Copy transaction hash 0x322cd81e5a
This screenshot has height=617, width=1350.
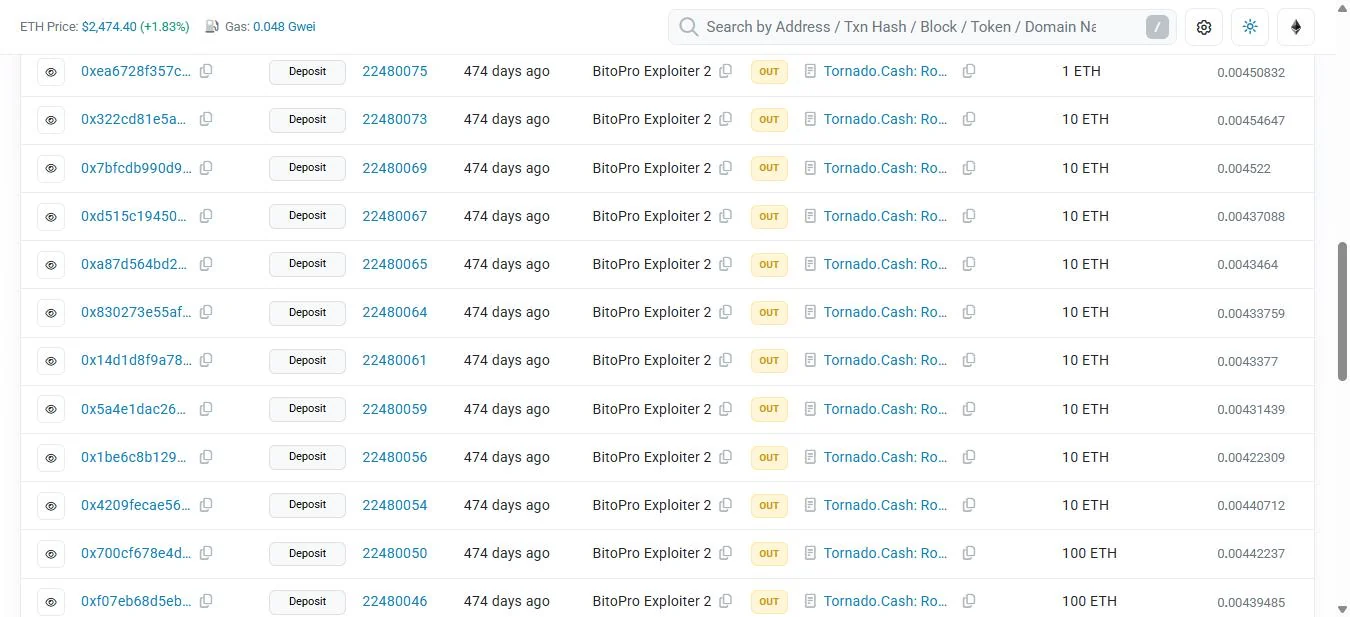206,119
